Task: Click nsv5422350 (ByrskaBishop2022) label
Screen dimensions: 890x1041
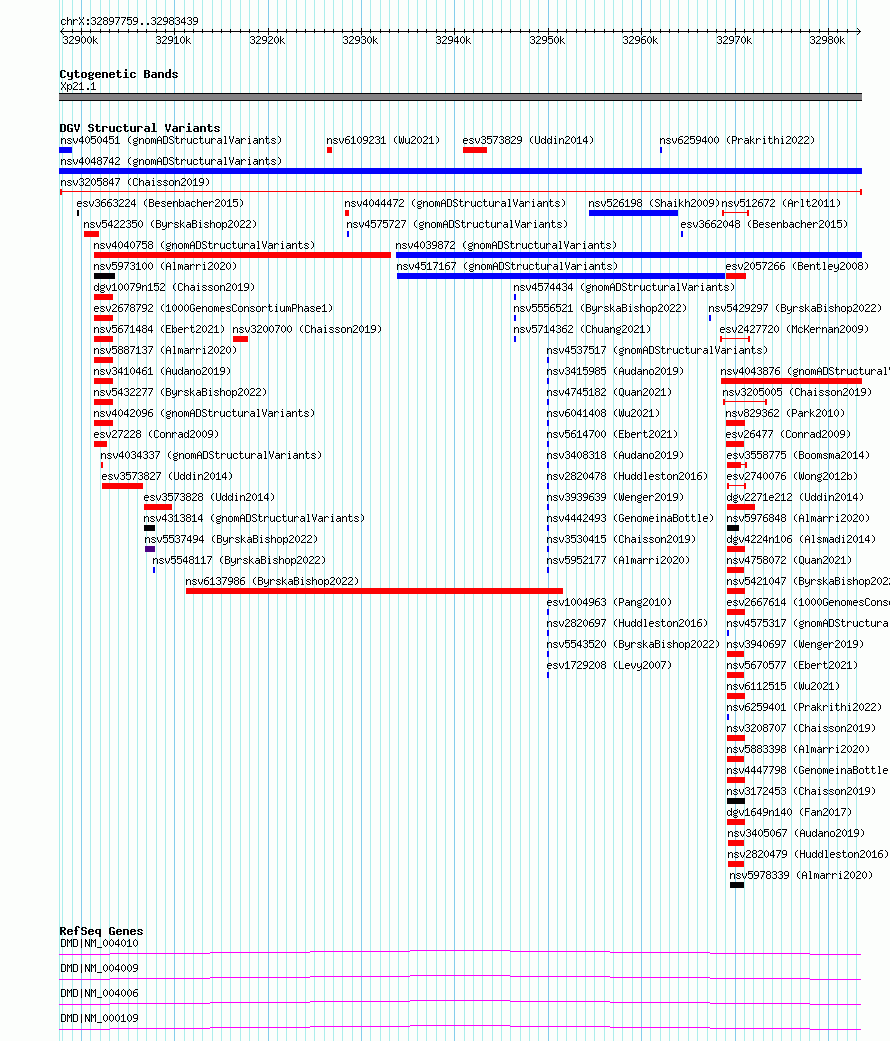Action: (x=170, y=224)
